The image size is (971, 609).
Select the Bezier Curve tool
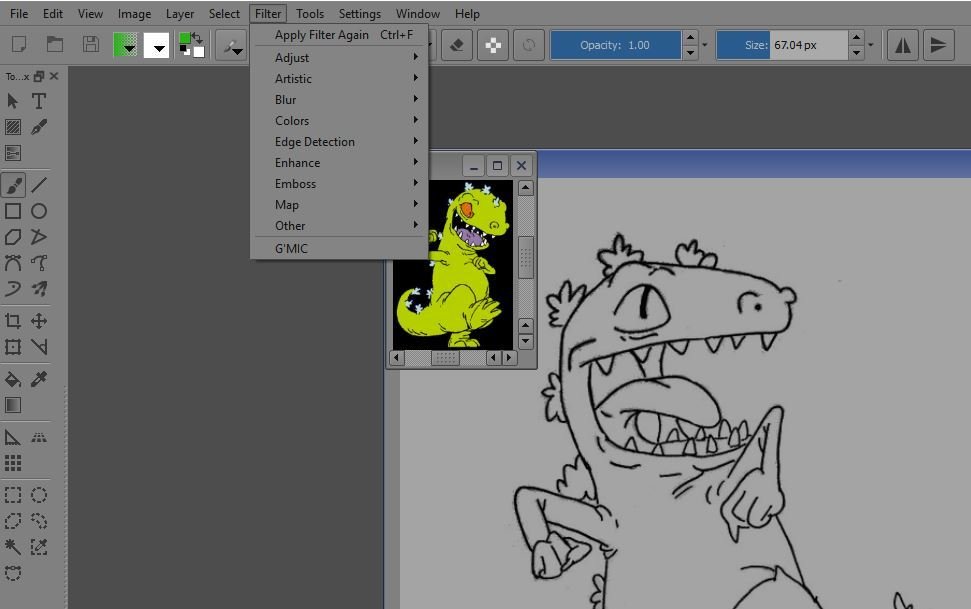click(12, 263)
